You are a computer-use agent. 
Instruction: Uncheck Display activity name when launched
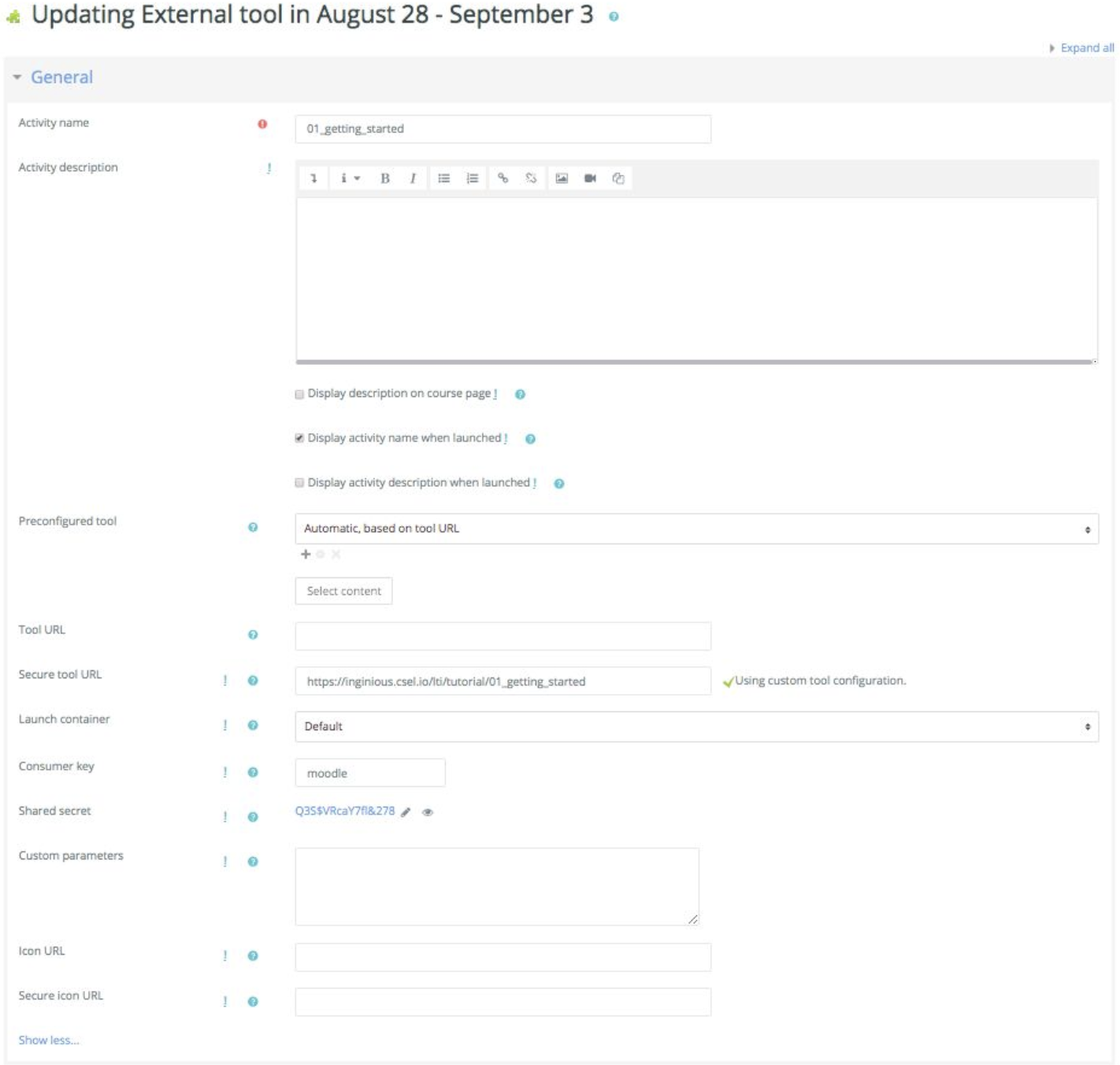click(x=299, y=438)
